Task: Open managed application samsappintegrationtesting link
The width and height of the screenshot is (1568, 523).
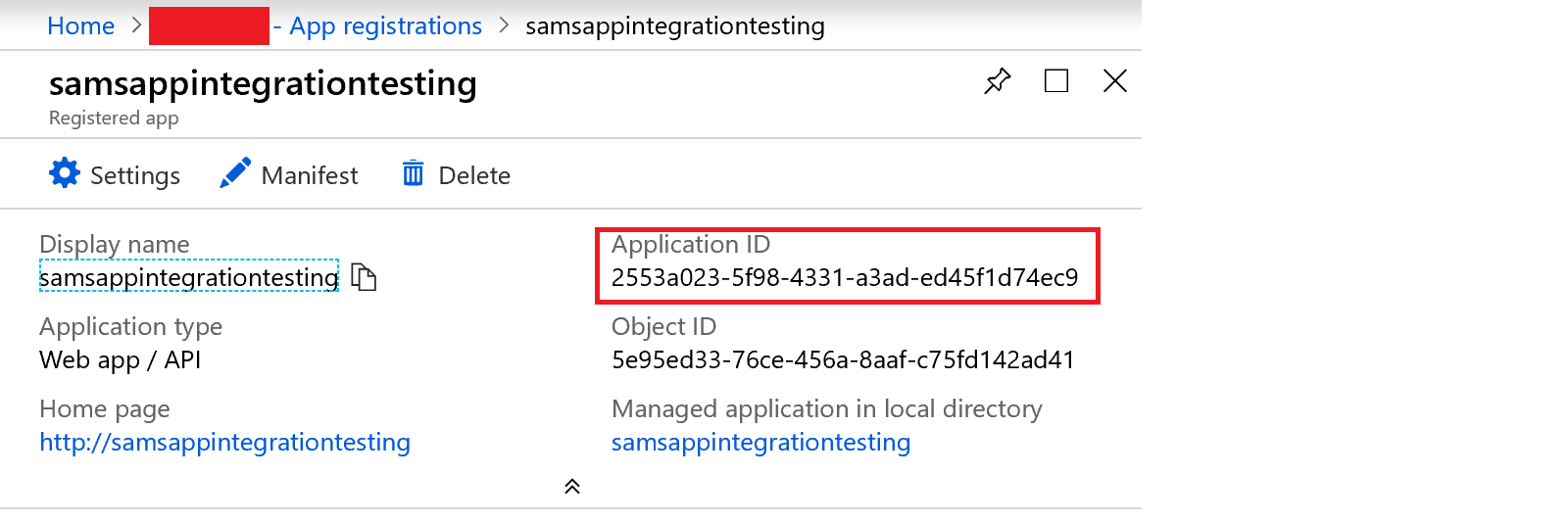Action: pos(760,443)
